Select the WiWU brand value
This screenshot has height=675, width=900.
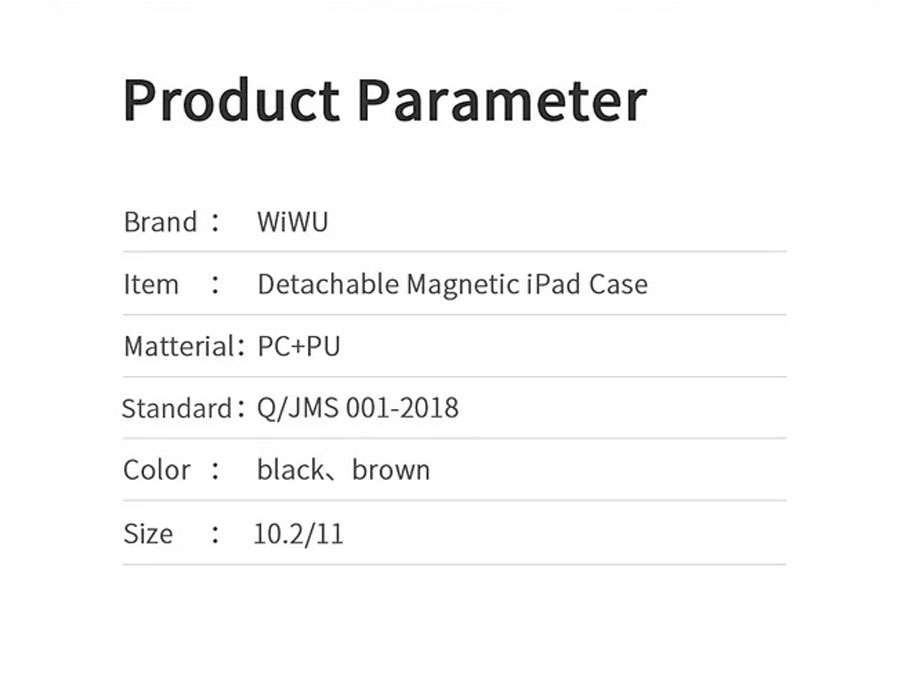293,222
